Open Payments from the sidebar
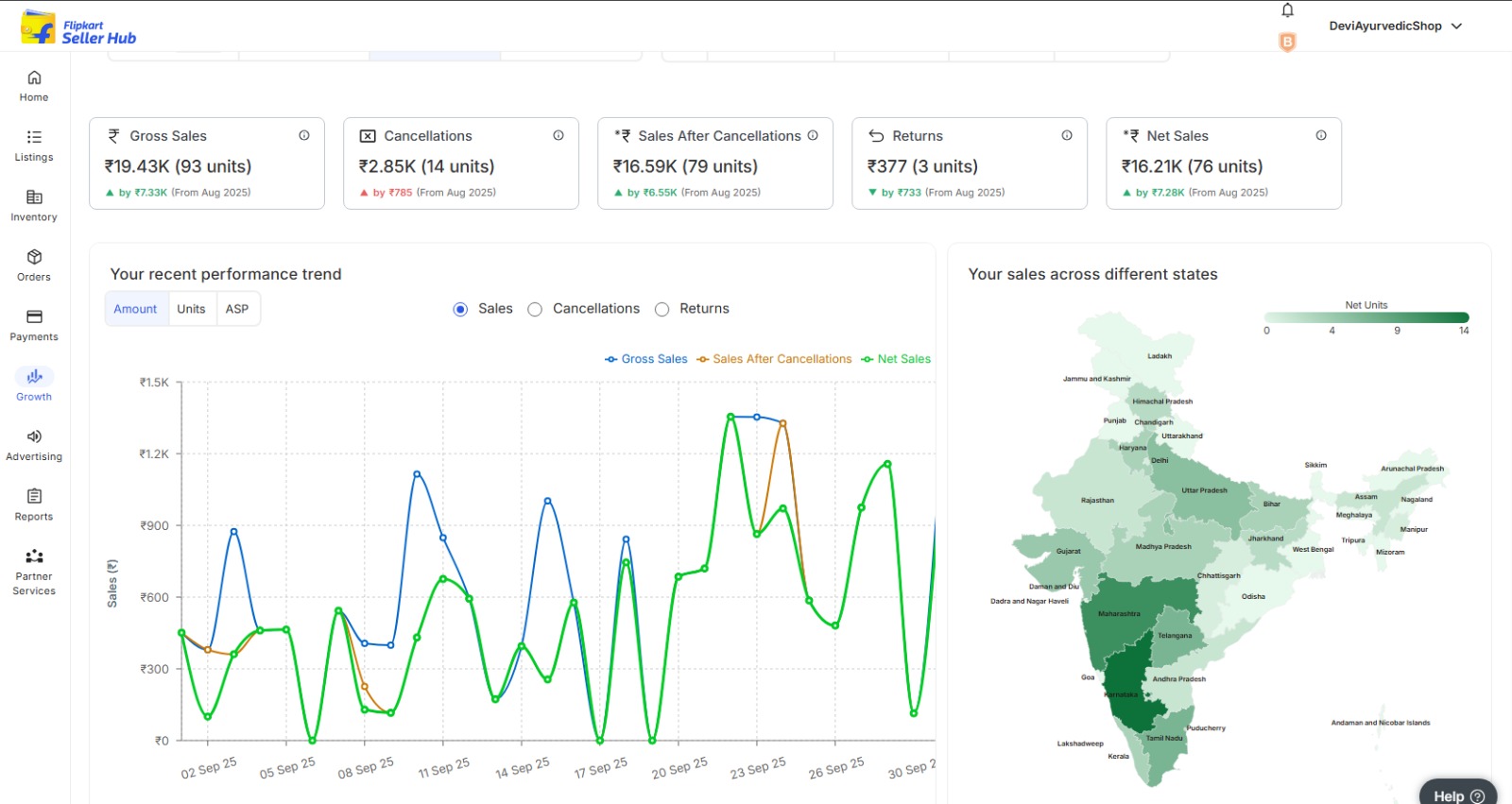This screenshot has height=804, width=1512. pyautogui.click(x=34, y=317)
